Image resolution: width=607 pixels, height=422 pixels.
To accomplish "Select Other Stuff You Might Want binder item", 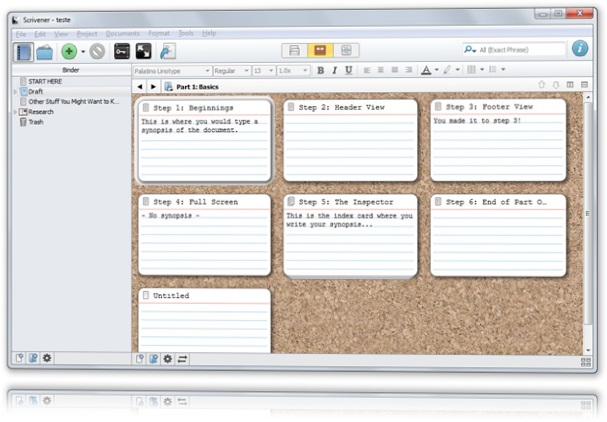I will 72,101.
